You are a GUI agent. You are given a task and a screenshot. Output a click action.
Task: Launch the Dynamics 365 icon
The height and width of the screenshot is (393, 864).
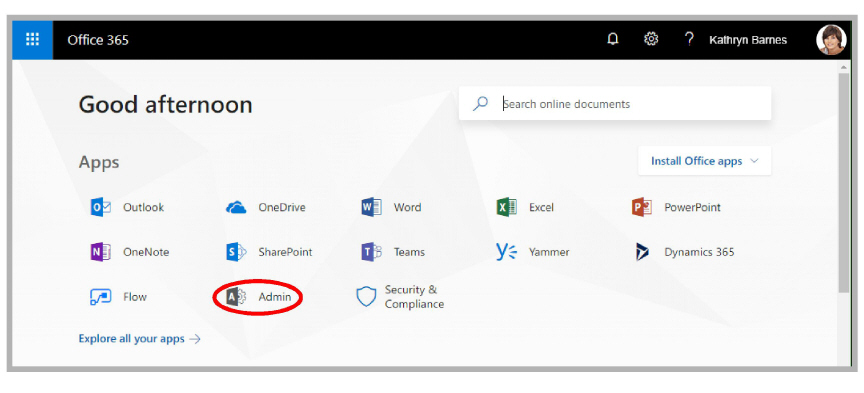[642, 252]
